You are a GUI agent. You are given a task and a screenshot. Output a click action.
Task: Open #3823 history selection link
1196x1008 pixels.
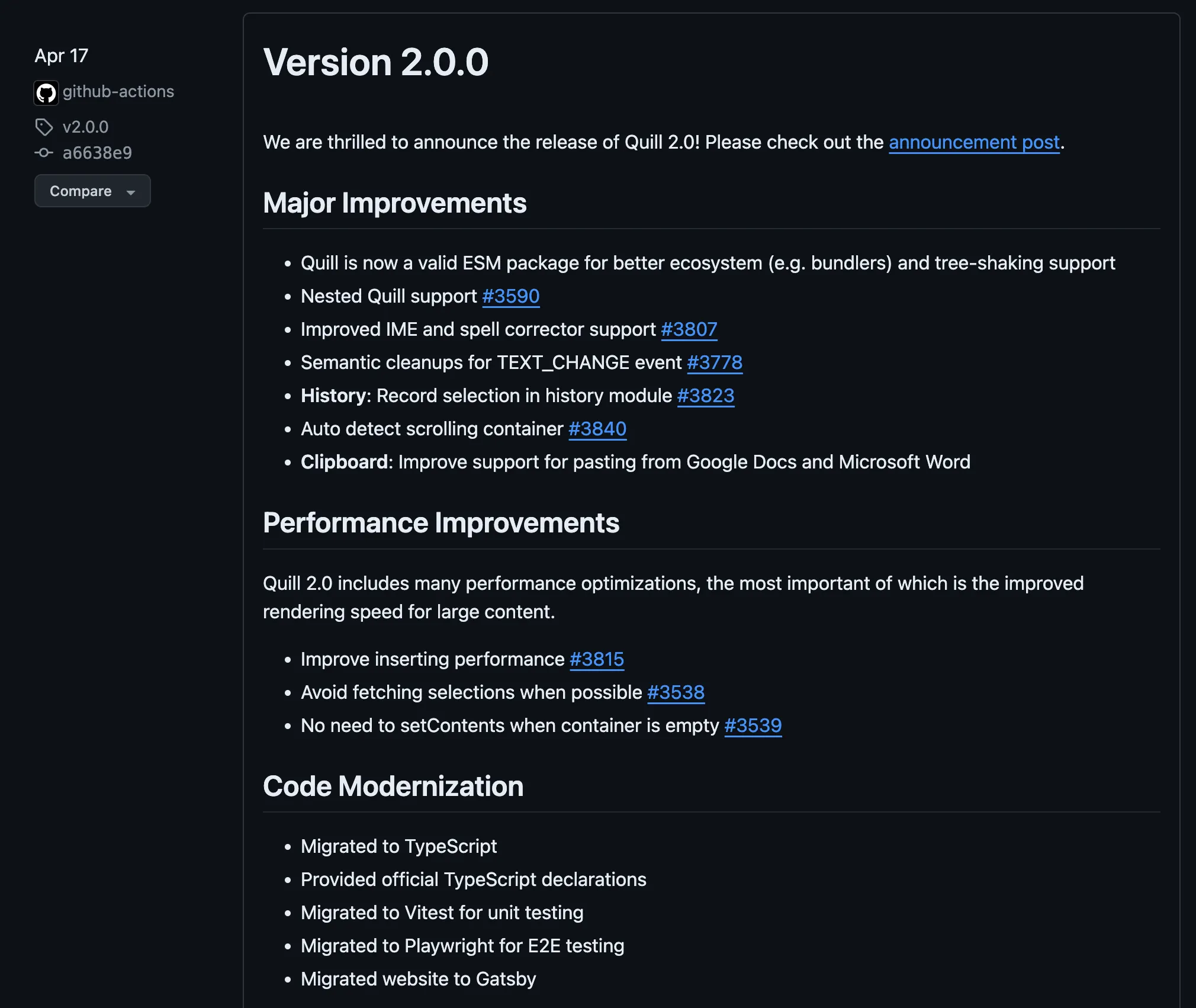coord(705,396)
